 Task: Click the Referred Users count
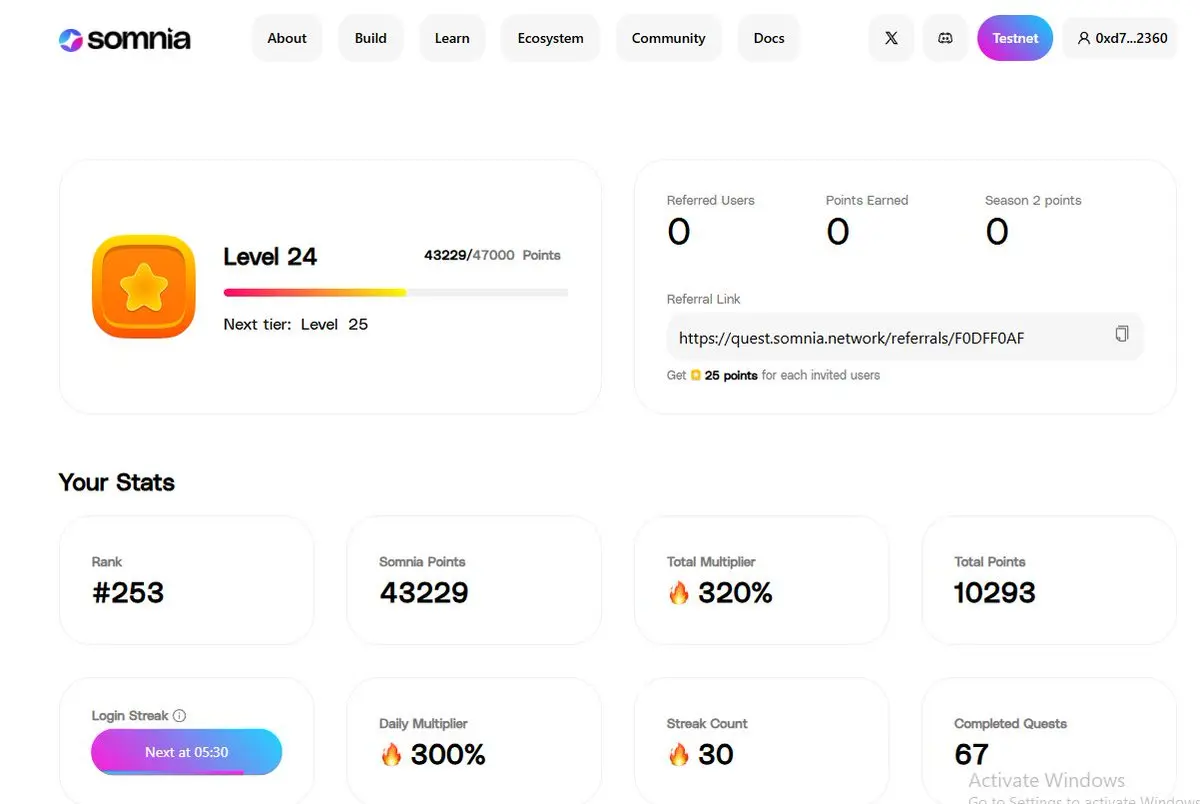(679, 232)
